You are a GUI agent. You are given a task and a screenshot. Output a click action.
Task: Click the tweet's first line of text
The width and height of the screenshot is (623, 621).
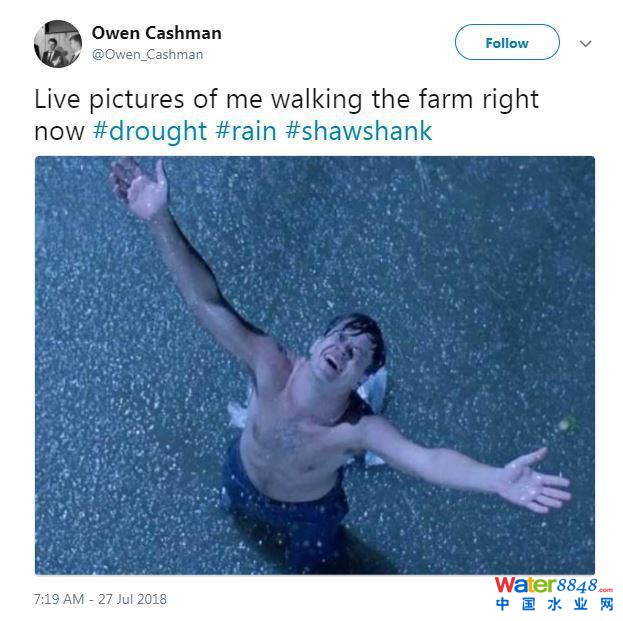[x=286, y=99]
